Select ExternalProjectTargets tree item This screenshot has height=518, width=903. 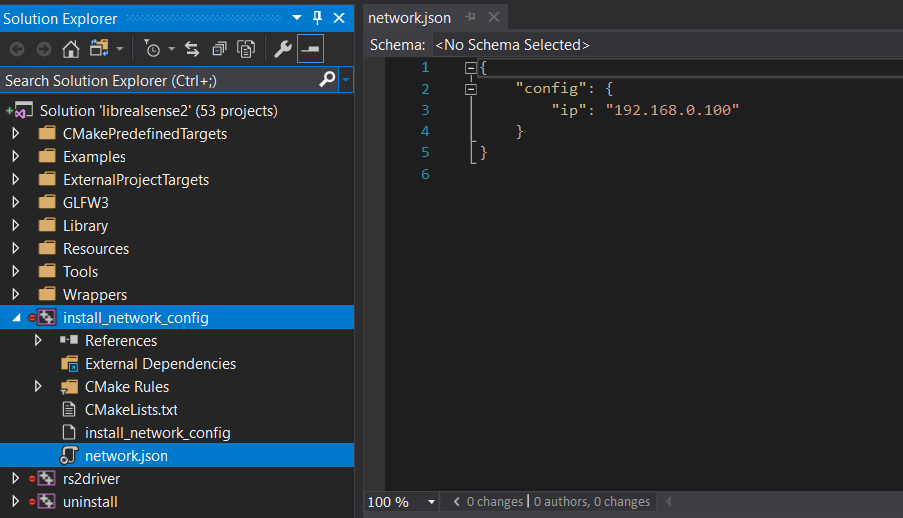(x=136, y=180)
